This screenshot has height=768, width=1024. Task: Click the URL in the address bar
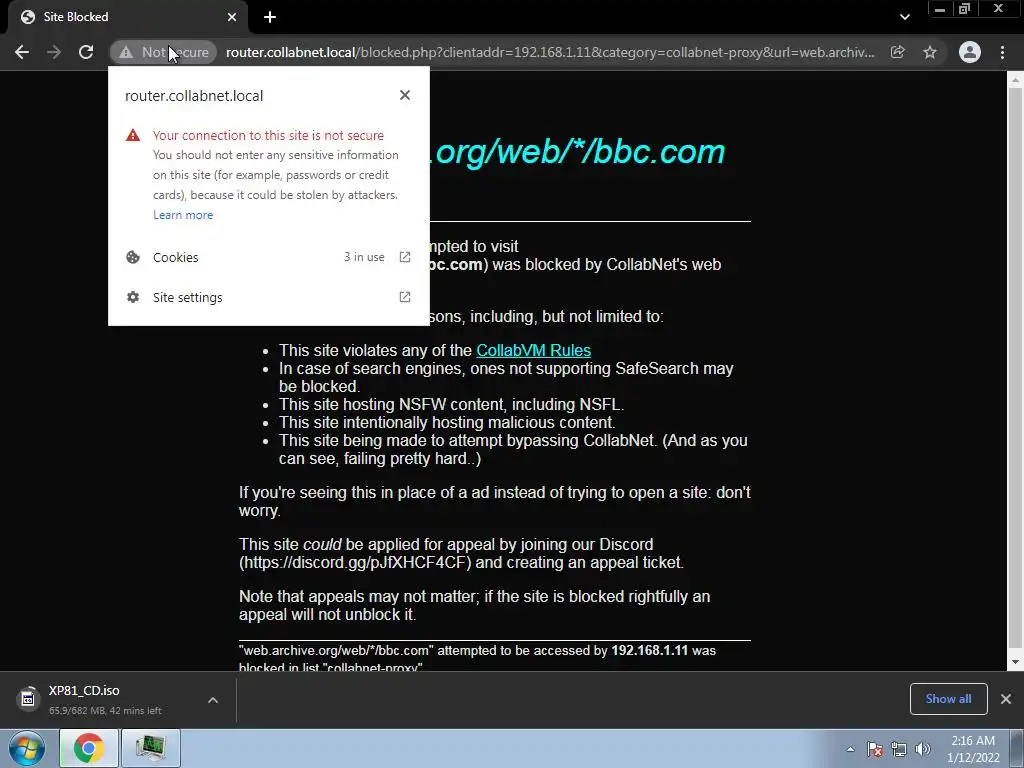(550, 52)
